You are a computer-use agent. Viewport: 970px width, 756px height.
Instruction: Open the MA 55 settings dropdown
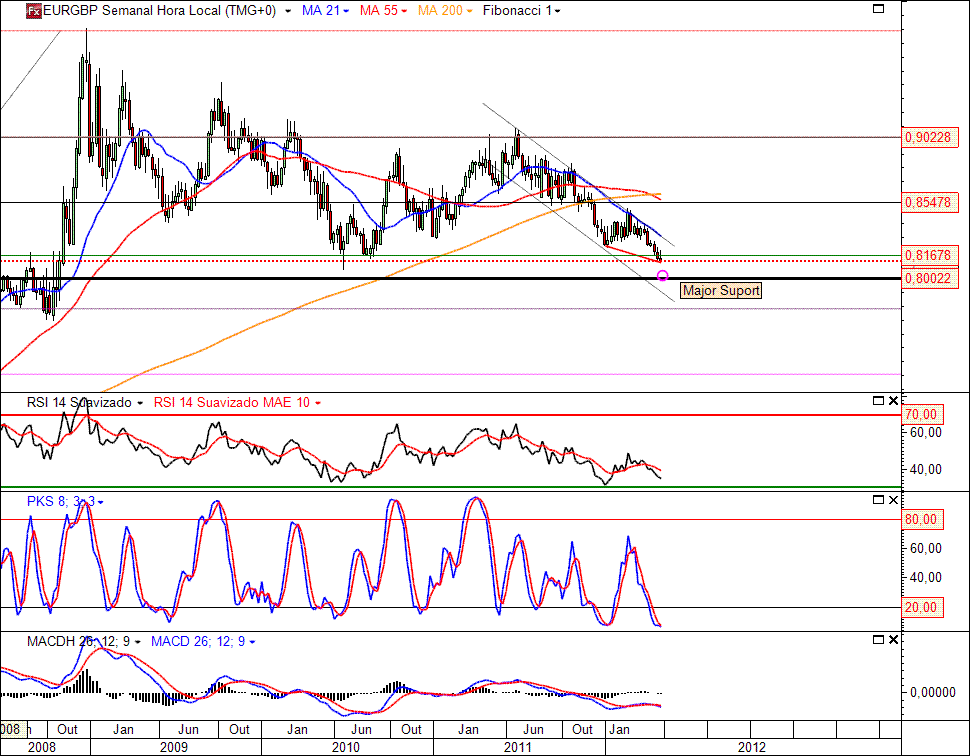tap(404, 11)
